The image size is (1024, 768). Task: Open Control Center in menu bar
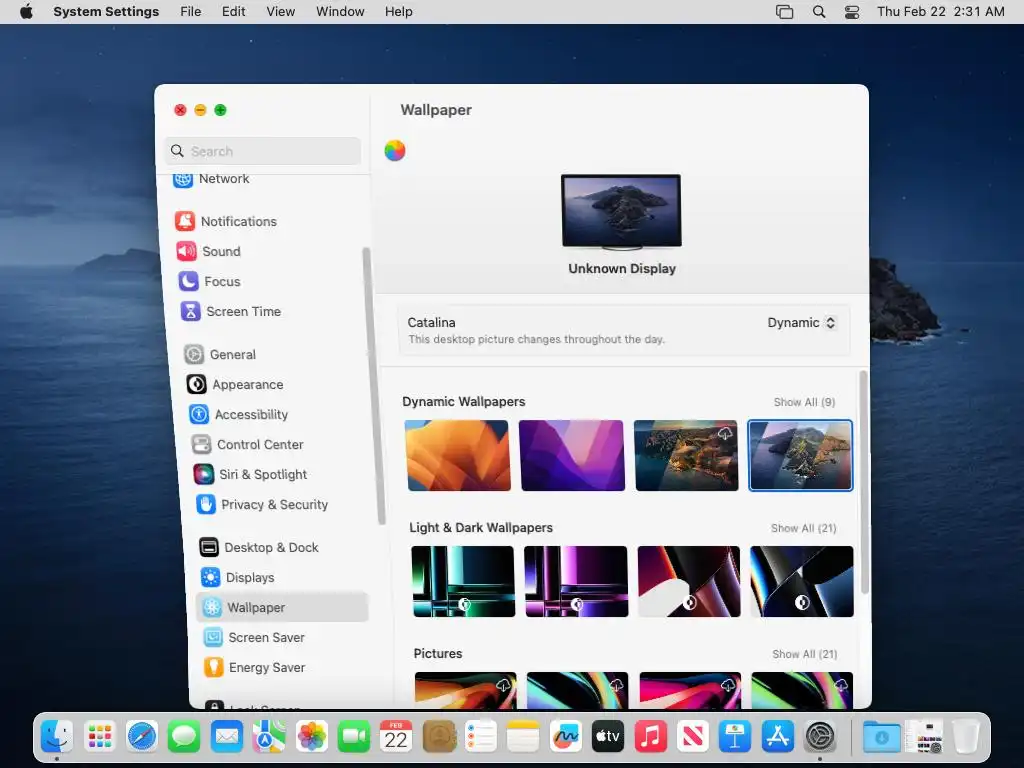point(852,12)
